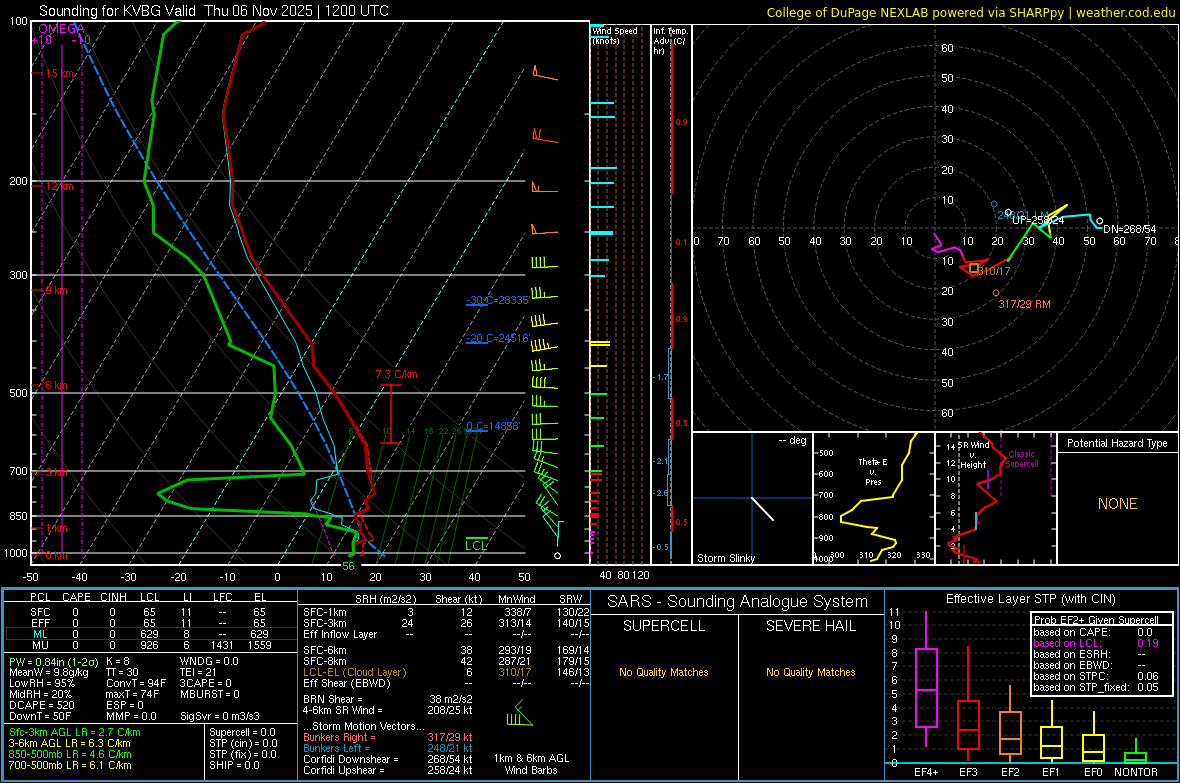Click the red 7.3 C/km lapse rate bracket label
1180x783 pixels.
pyautogui.click(x=396, y=374)
